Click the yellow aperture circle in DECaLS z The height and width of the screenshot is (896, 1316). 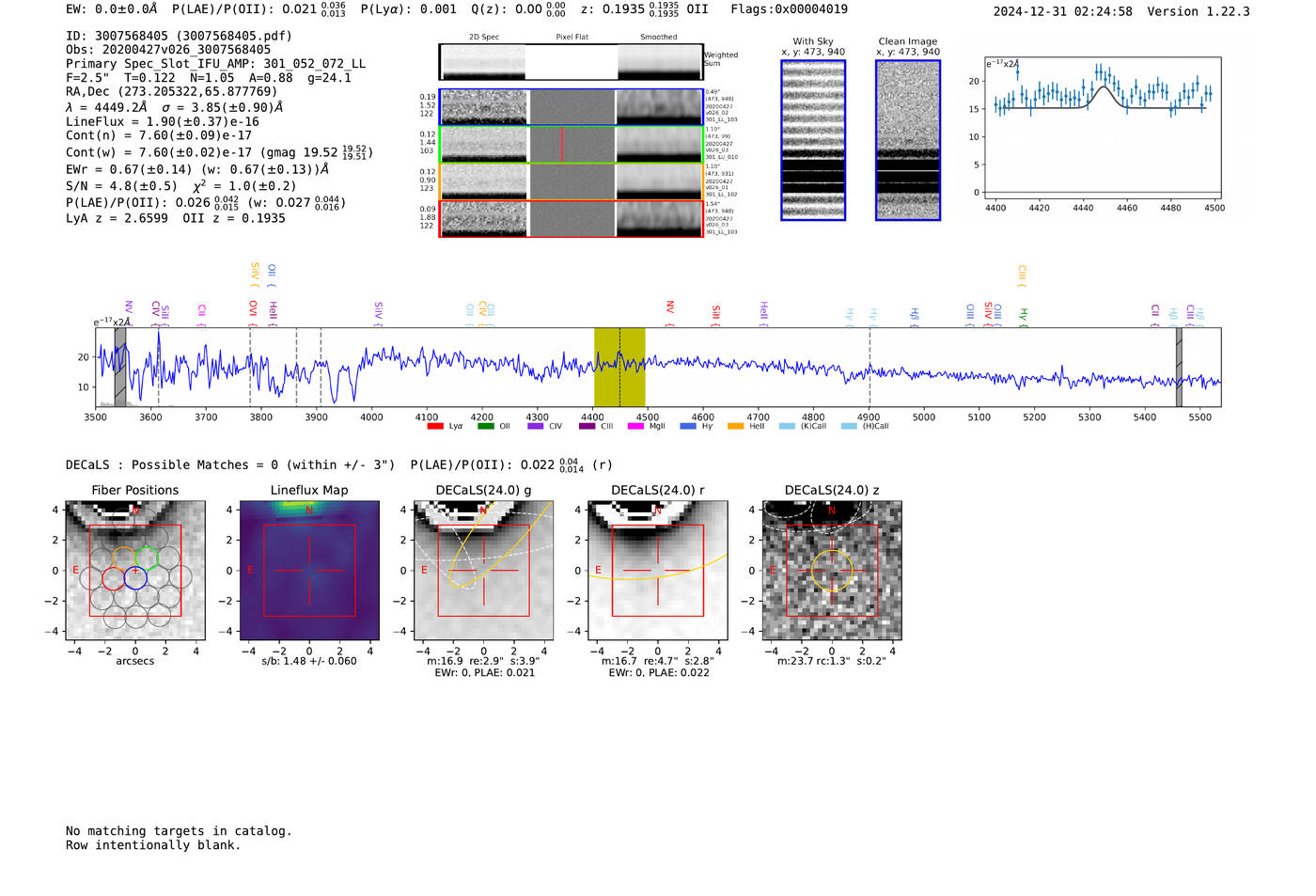(x=832, y=571)
